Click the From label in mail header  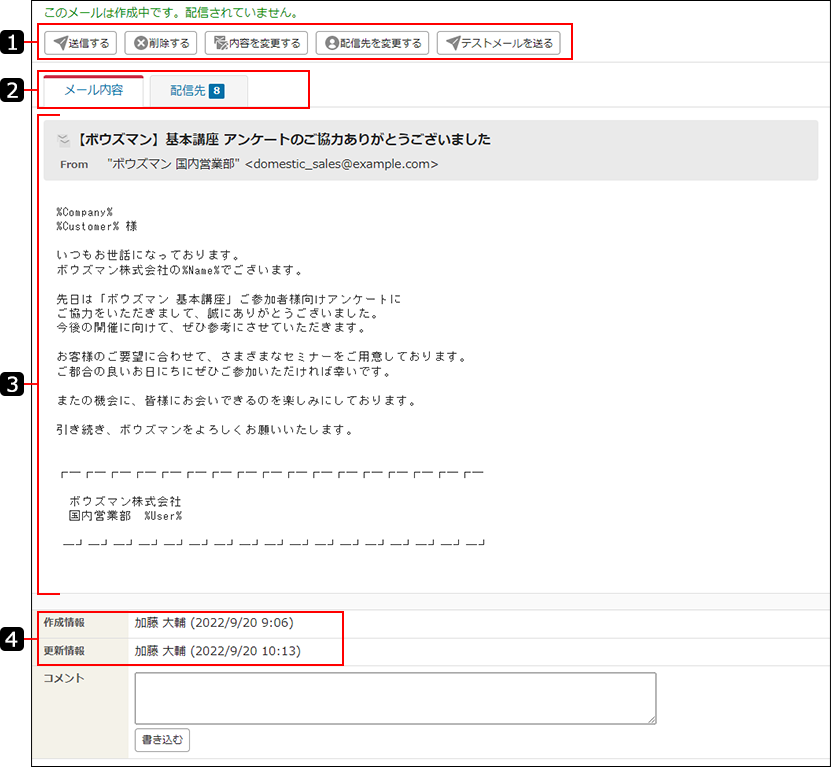pyautogui.click(x=74, y=164)
